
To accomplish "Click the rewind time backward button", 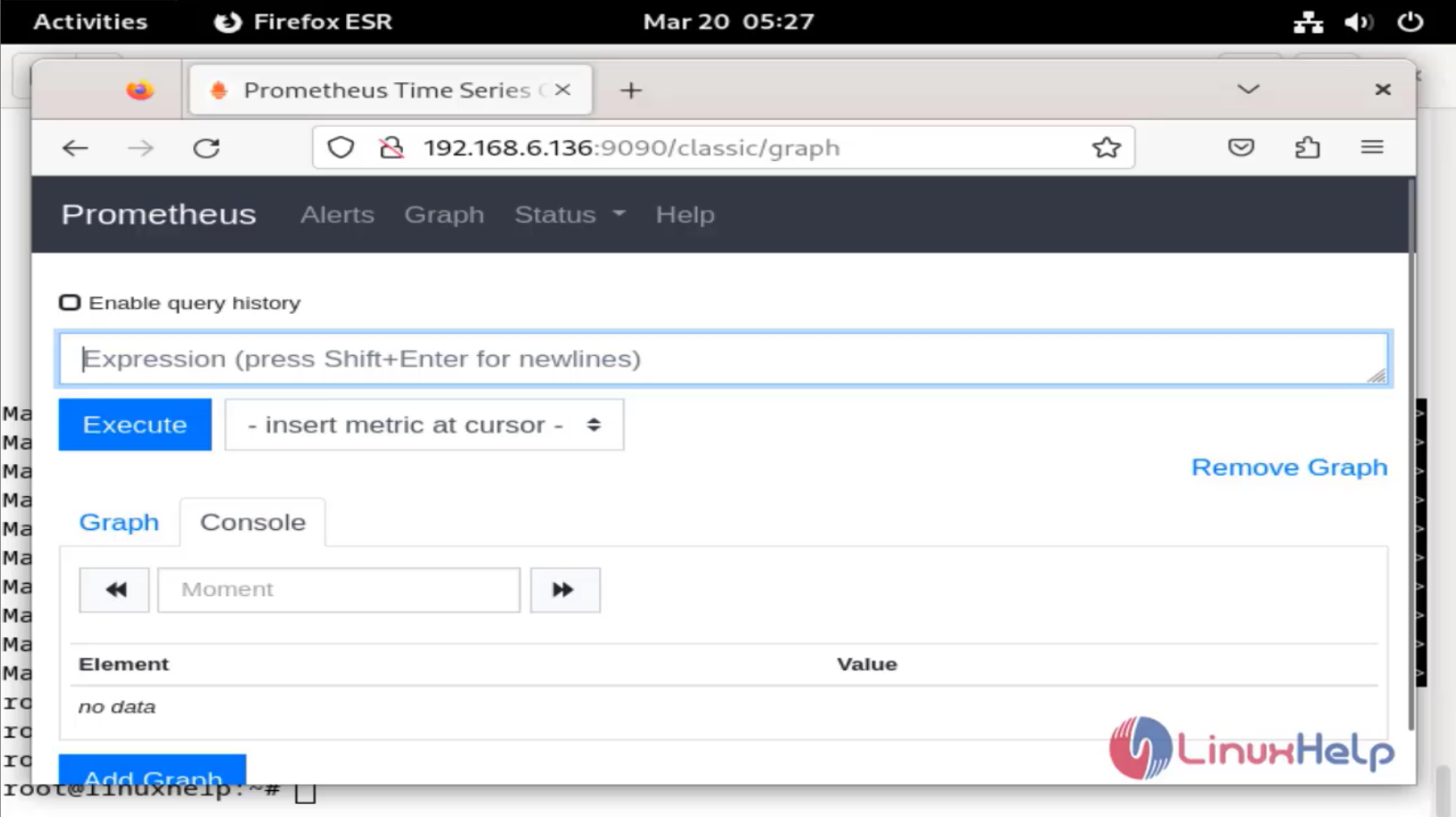I will coord(114,590).
